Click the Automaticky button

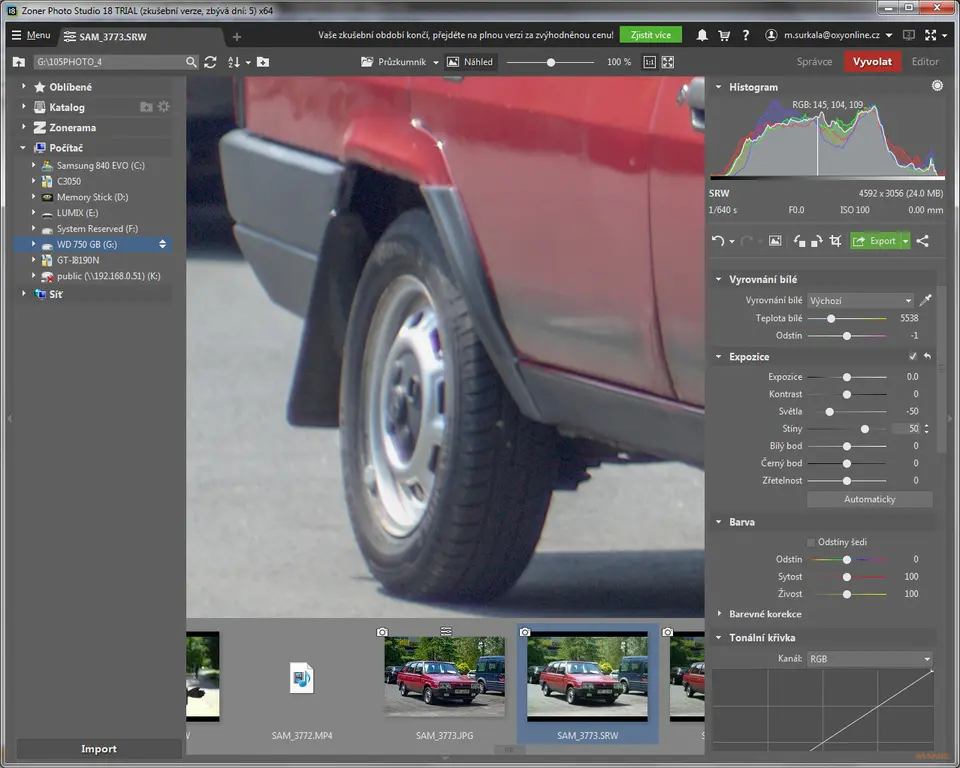click(869, 499)
